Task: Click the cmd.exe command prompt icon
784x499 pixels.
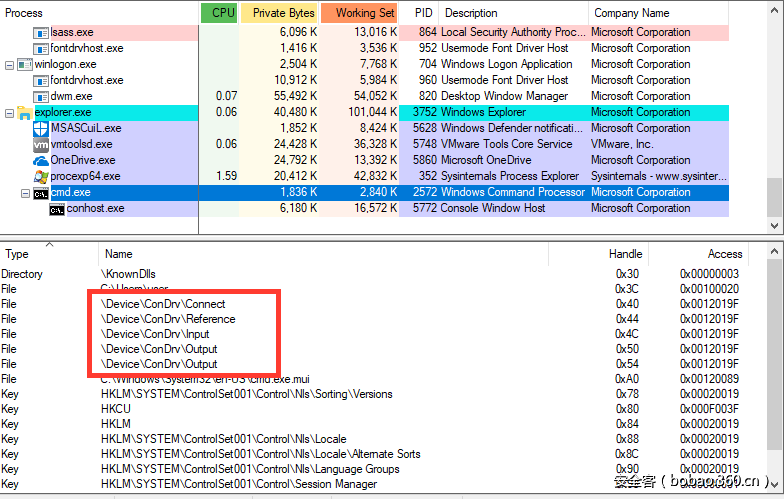Action: [41, 192]
